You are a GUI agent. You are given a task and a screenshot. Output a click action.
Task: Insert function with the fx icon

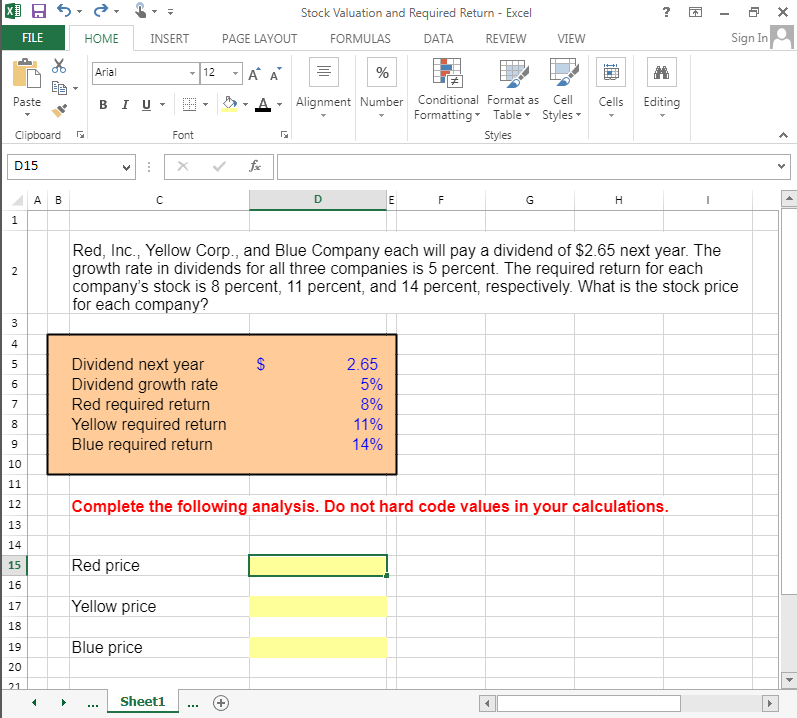pos(255,166)
